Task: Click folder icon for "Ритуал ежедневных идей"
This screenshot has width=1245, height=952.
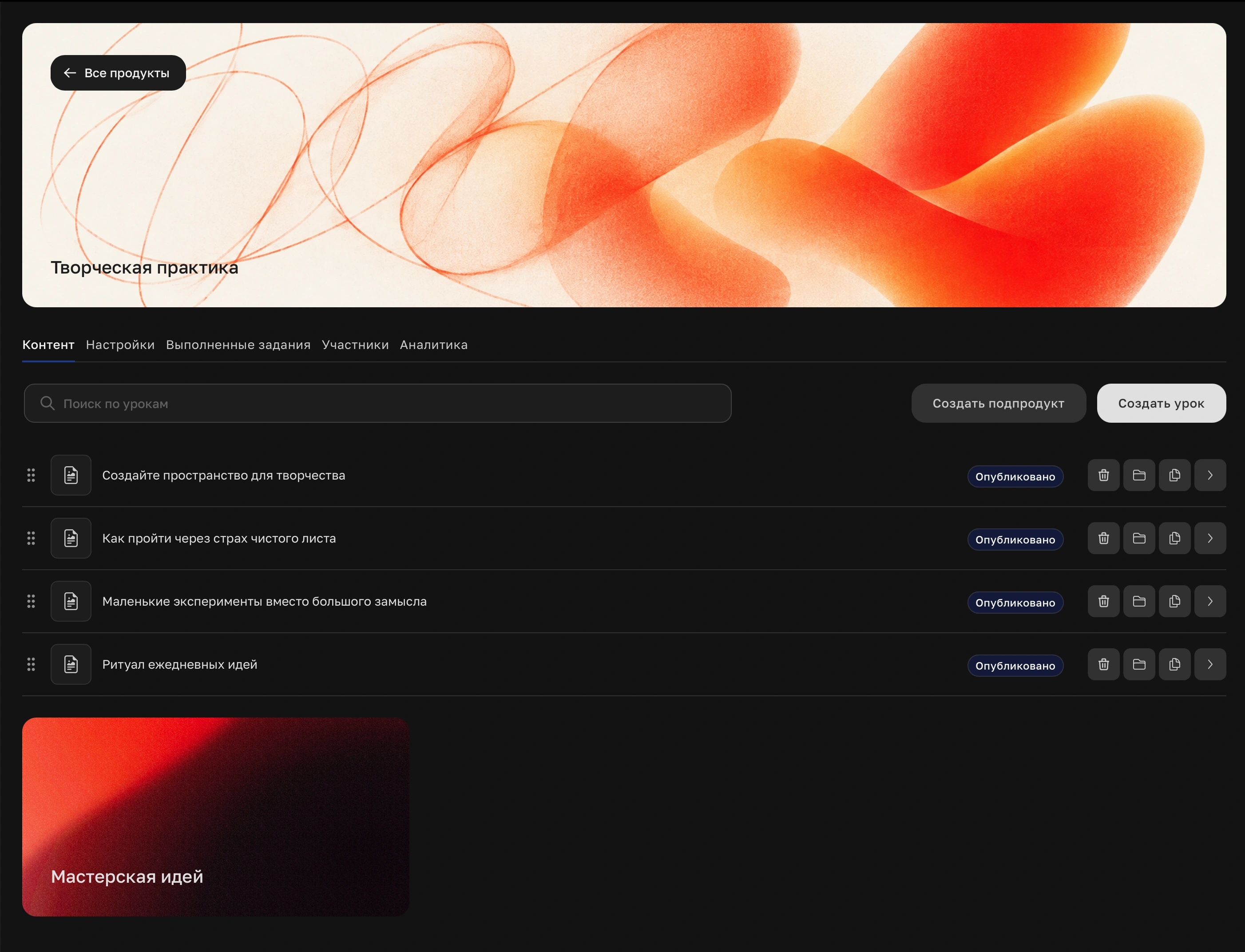Action: pyautogui.click(x=1139, y=663)
